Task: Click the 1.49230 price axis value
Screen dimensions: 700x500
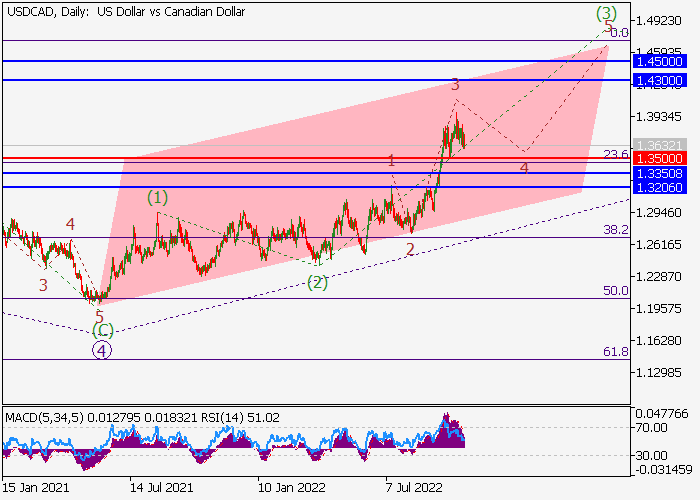Action: coord(659,21)
